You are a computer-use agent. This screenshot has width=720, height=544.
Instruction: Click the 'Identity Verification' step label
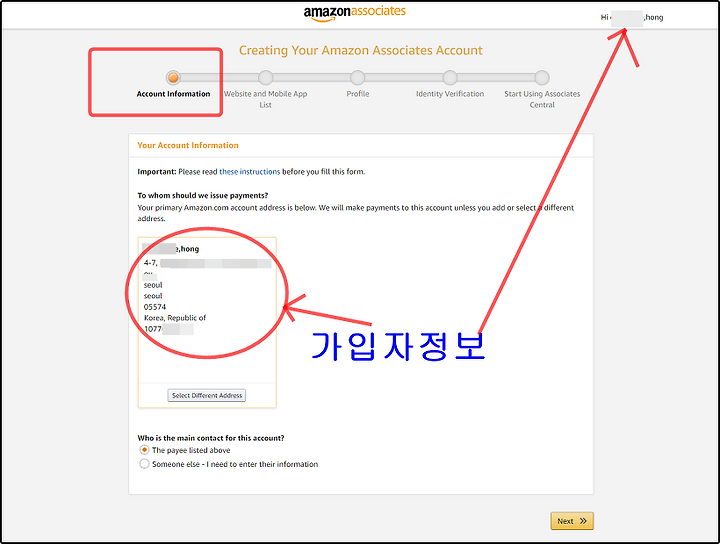450,94
